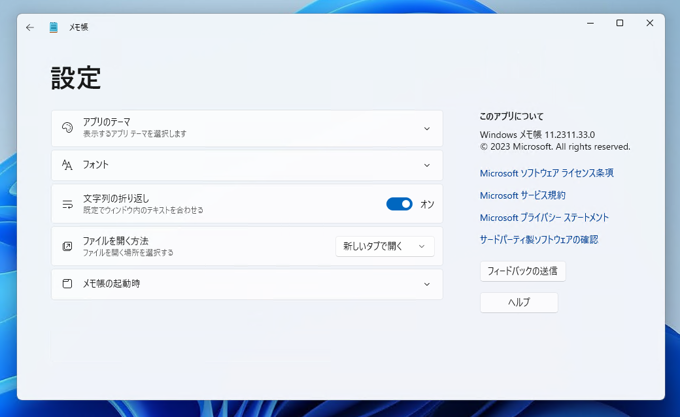Click the palette icon beside アプリのテーマ
Image resolution: width=680 pixels, height=417 pixels.
[x=67, y=127]
